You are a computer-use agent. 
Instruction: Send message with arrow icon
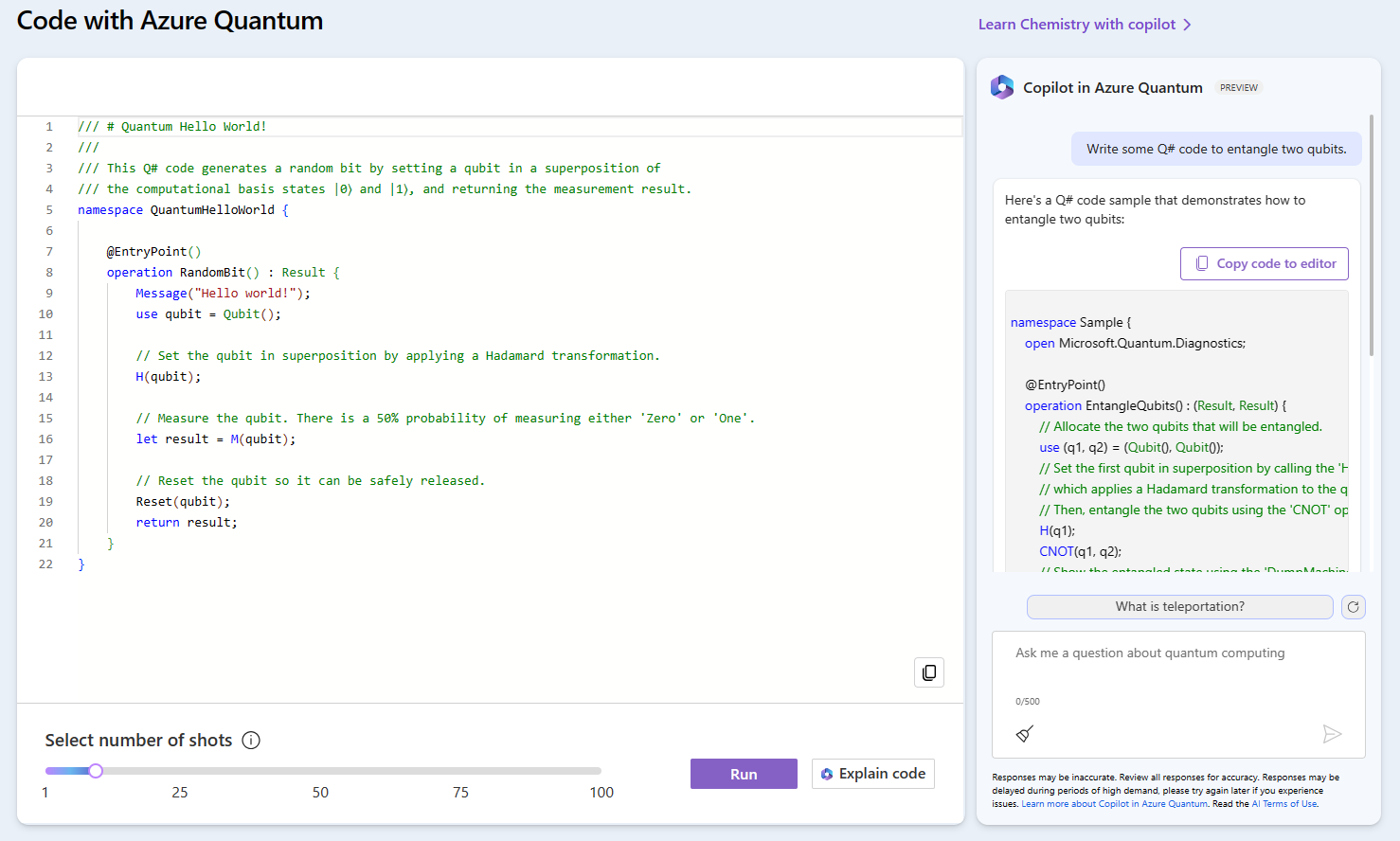tap(1332, 734)
